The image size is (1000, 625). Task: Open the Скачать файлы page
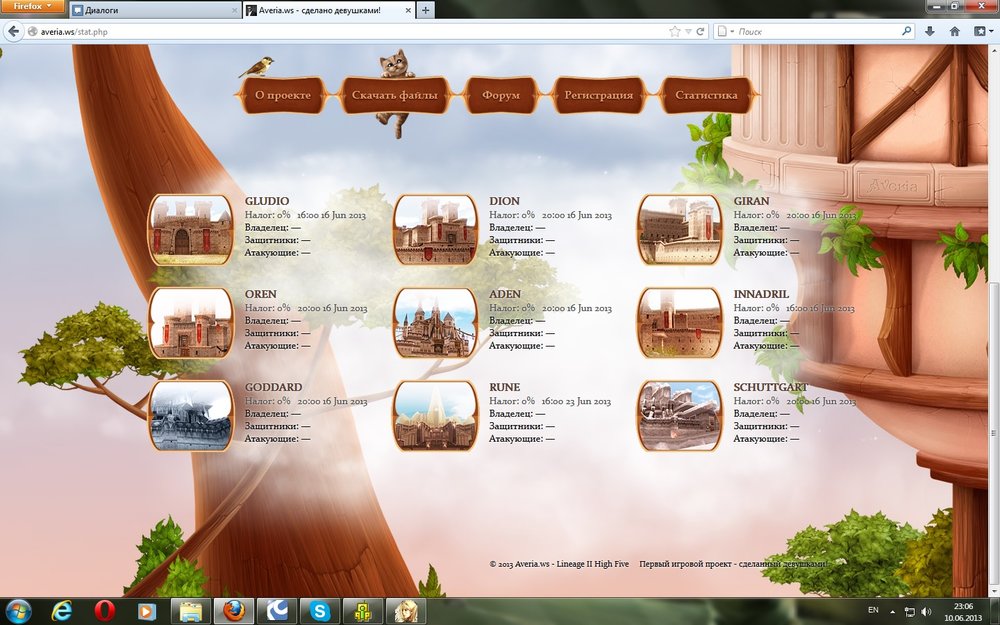[x=394, y=96]
